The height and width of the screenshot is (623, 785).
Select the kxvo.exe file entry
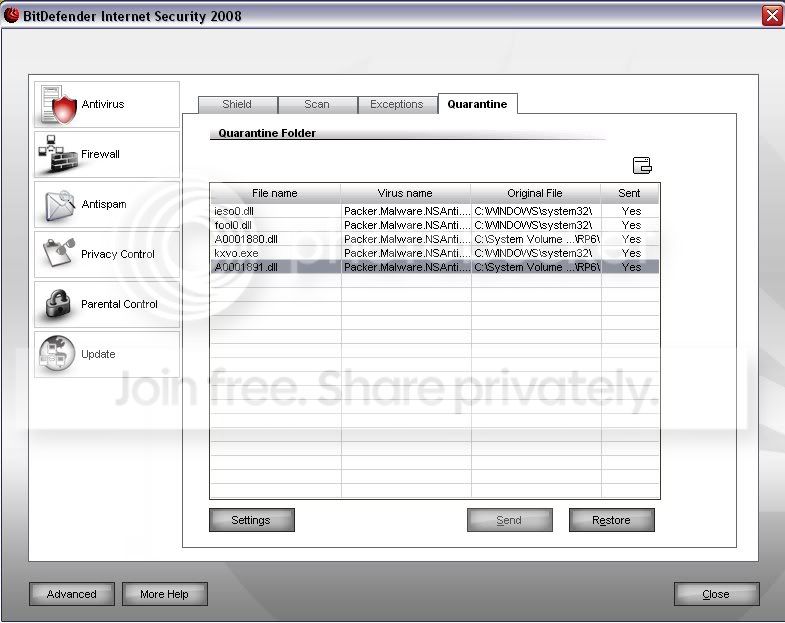(x=236, y=253)
